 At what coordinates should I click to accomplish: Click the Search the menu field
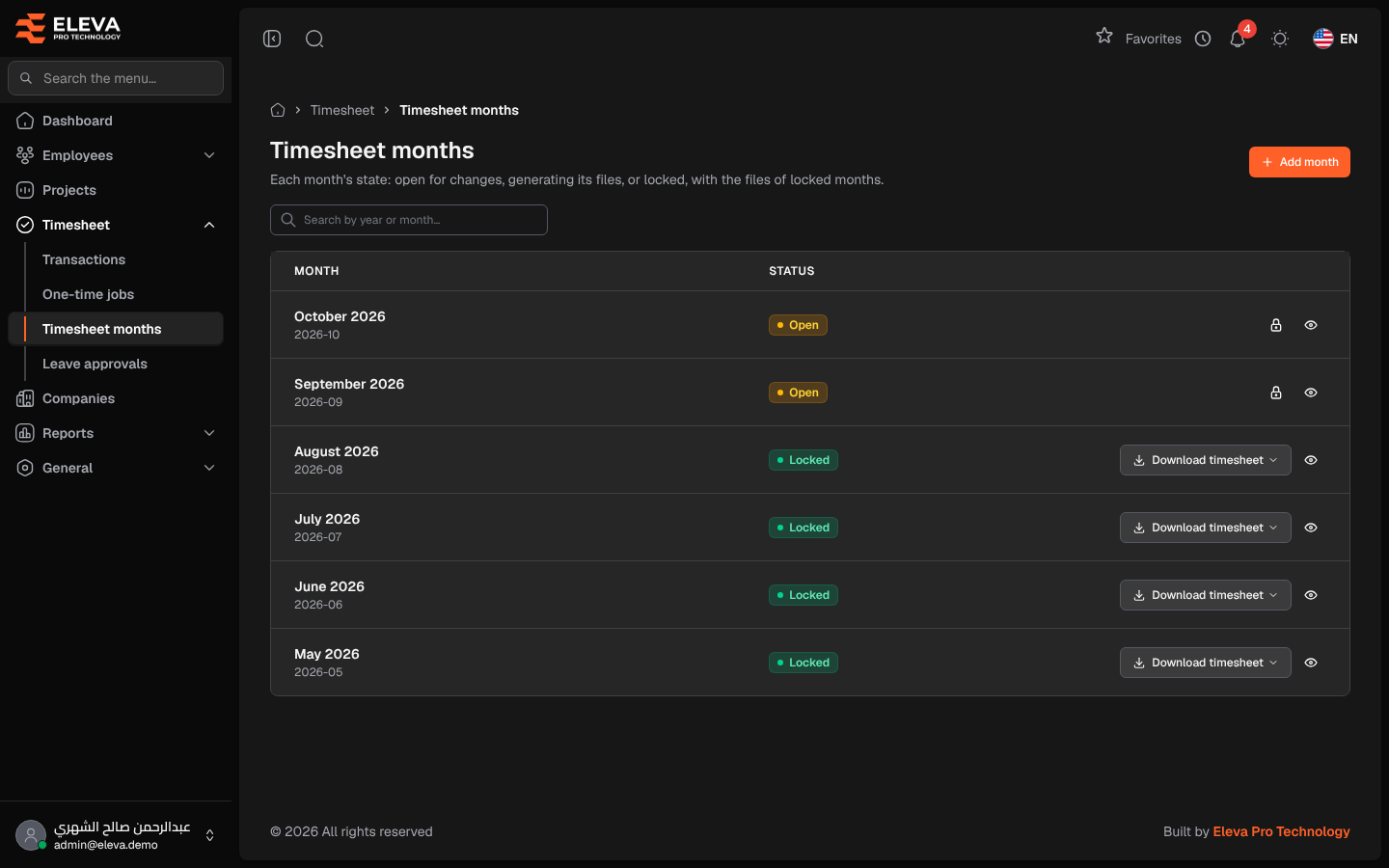[116, 78]
